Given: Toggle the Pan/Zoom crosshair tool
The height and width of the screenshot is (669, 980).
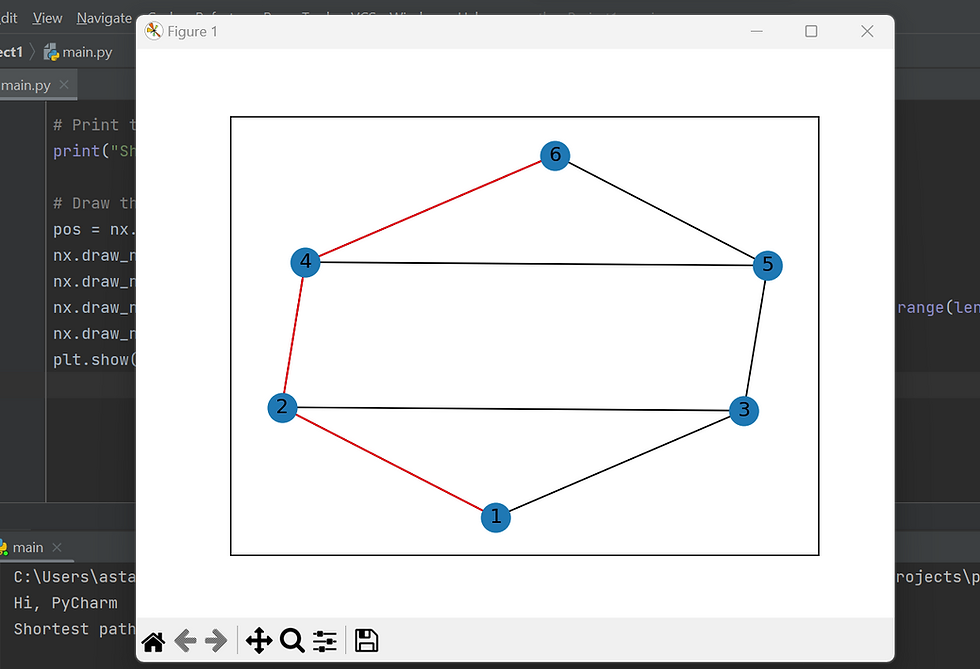Looking at the screenshot, I should point(259,640).
